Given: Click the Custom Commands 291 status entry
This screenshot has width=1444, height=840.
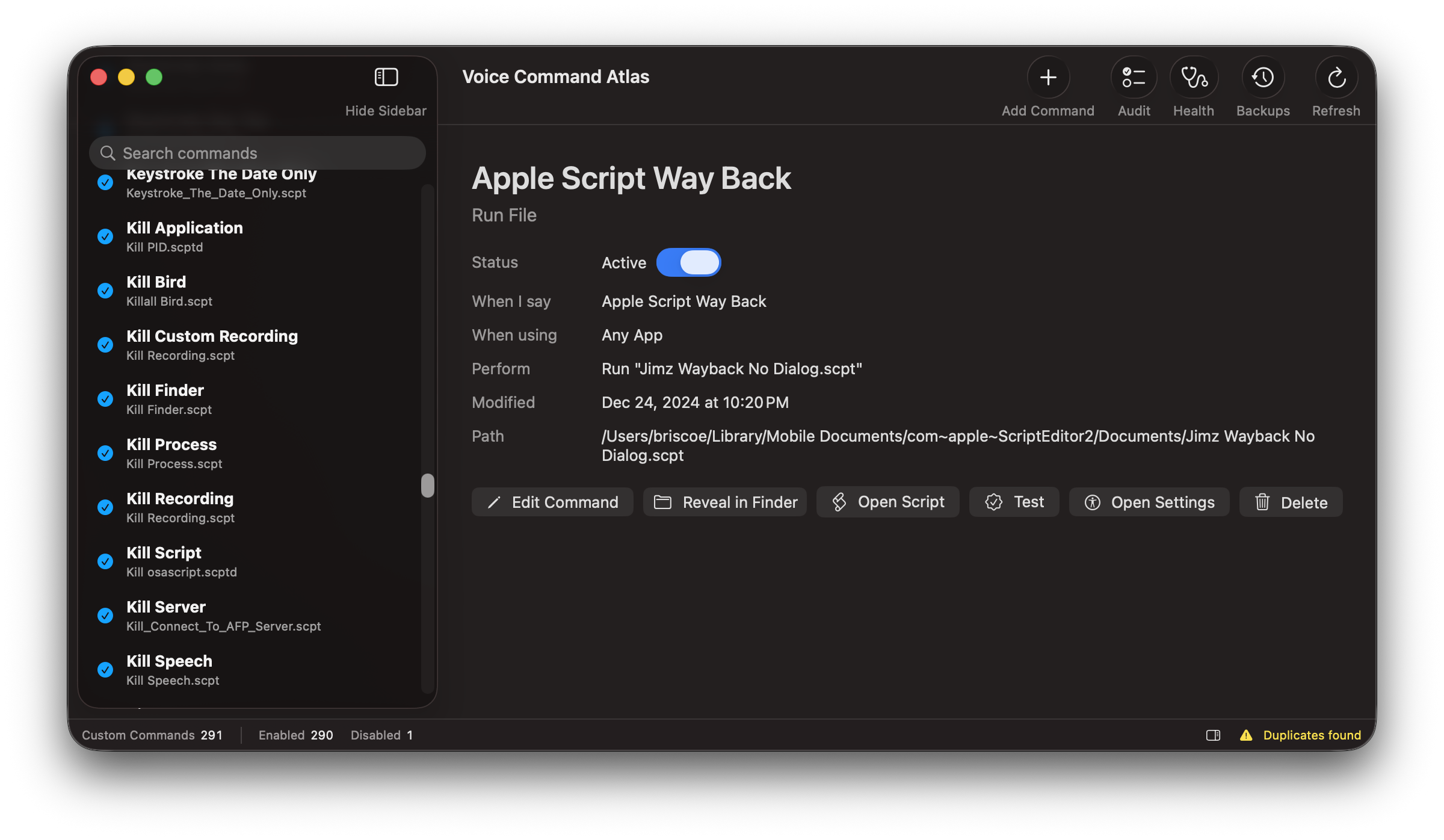Looking at the screenshot, I should 152,735.
